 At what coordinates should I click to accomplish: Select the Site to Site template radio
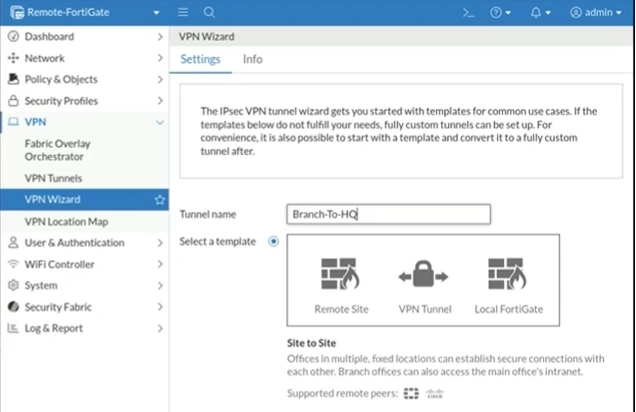pos(274,241)
